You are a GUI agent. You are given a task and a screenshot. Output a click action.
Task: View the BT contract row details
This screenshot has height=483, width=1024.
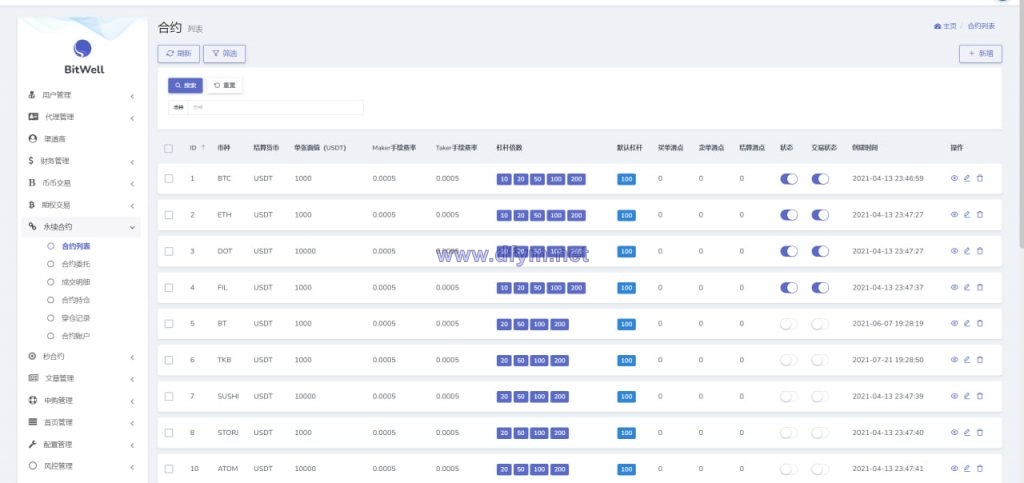click(954, 323)
